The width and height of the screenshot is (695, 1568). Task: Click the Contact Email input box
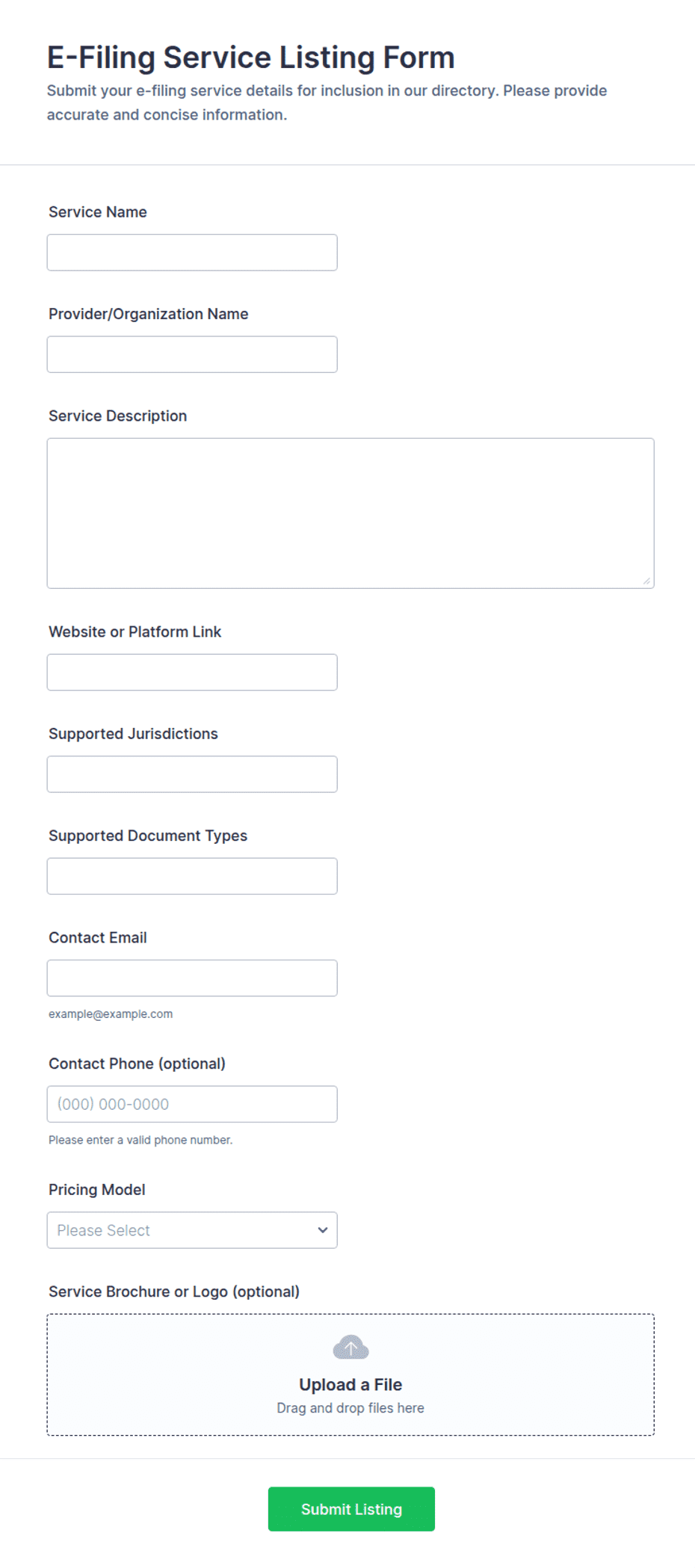pos(192,978)
